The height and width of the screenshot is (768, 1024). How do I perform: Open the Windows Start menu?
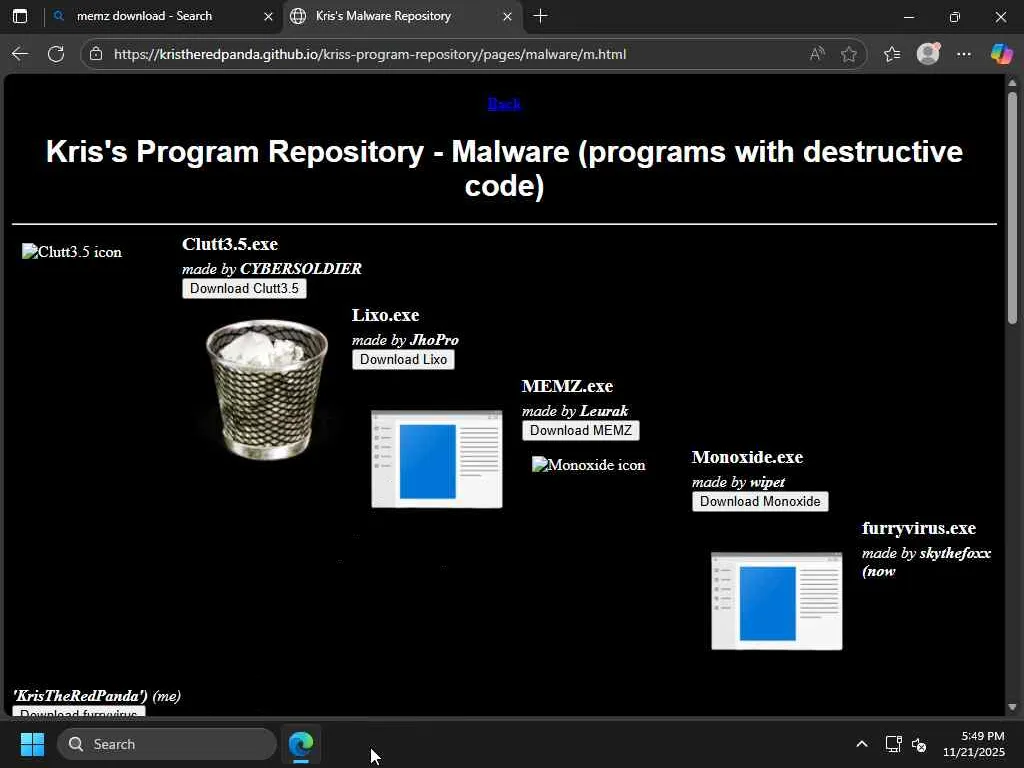[33, 744]
